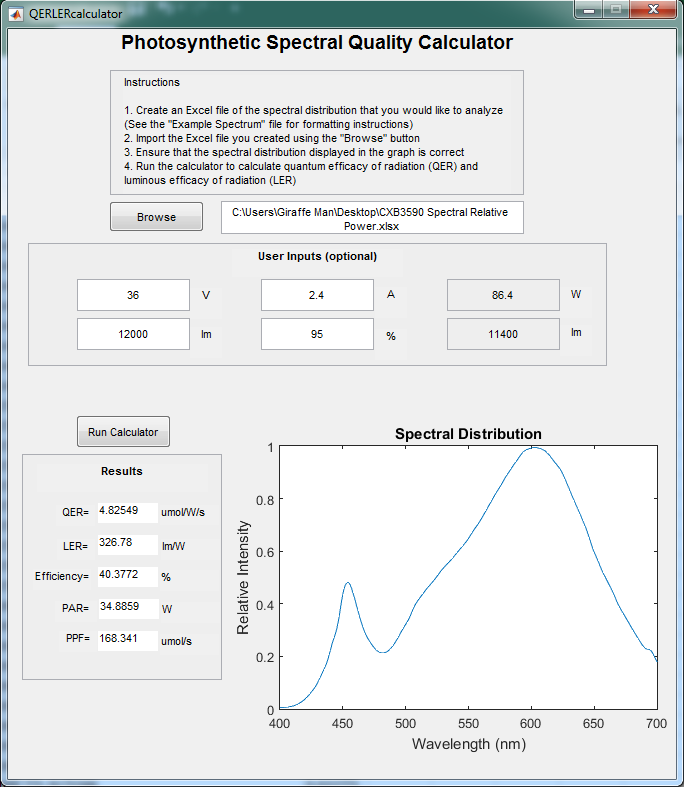
Task: Click the 'LER=' label
Action: pos(75,546)
